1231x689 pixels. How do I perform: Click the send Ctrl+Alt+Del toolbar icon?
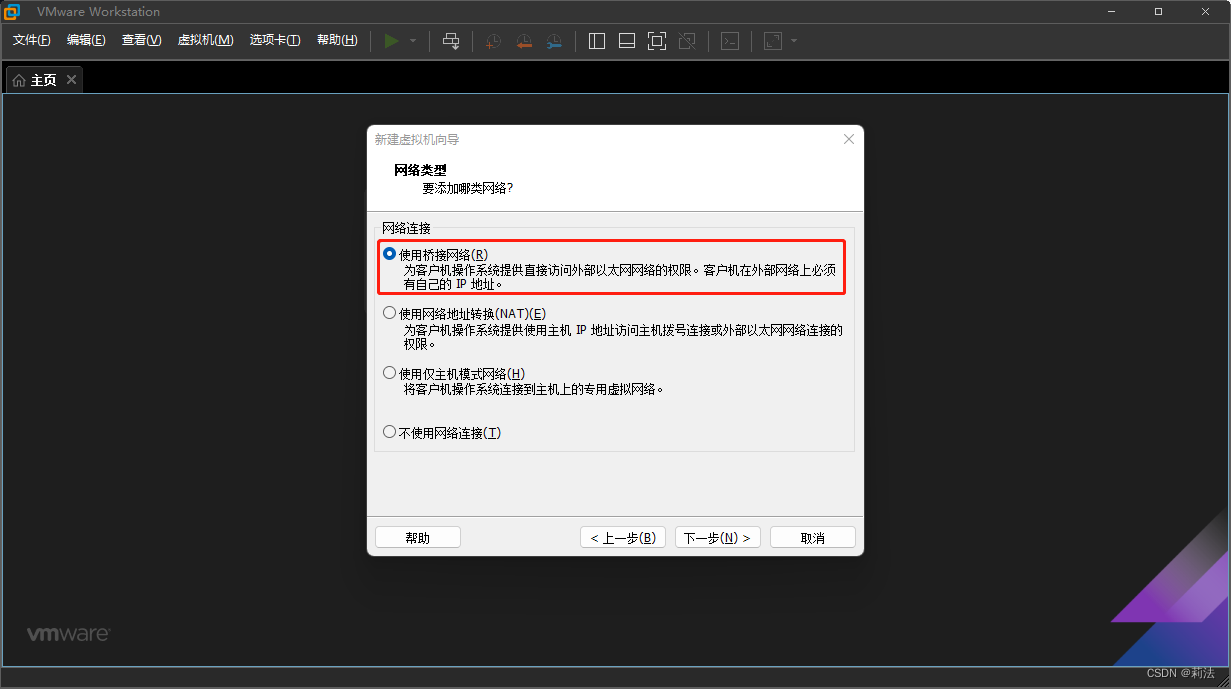[451, 41]
